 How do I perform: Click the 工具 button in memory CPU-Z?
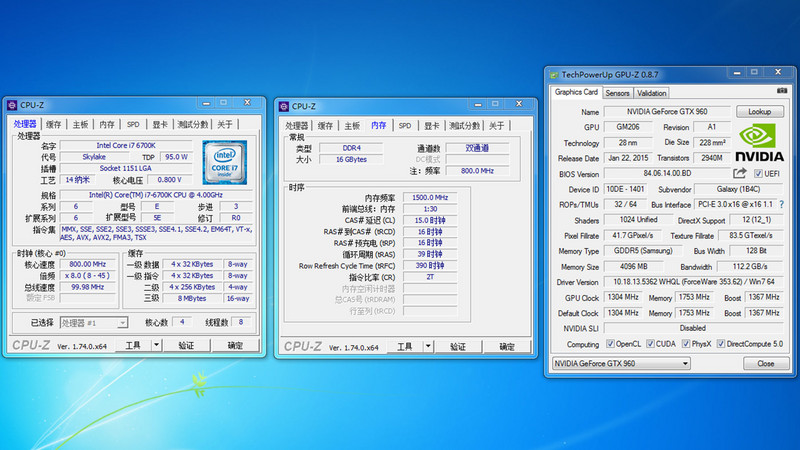click(405, 347)
